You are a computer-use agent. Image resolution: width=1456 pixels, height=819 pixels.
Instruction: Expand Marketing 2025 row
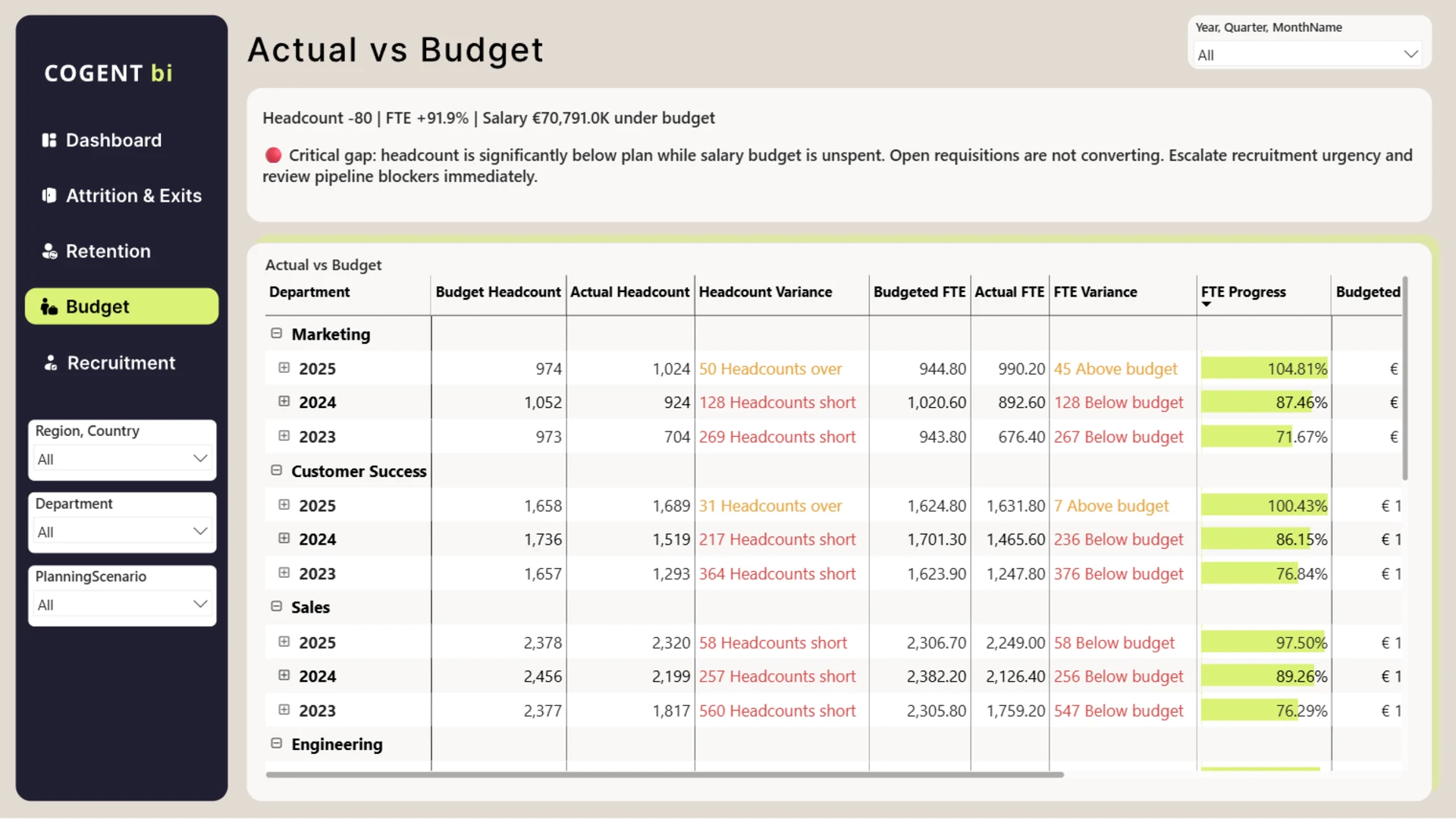pyautogui.click(x=284, y=368)
